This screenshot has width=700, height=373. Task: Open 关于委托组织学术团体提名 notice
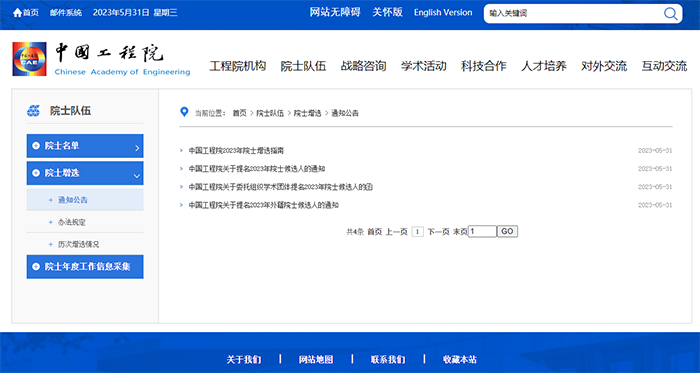click(280, 187)
